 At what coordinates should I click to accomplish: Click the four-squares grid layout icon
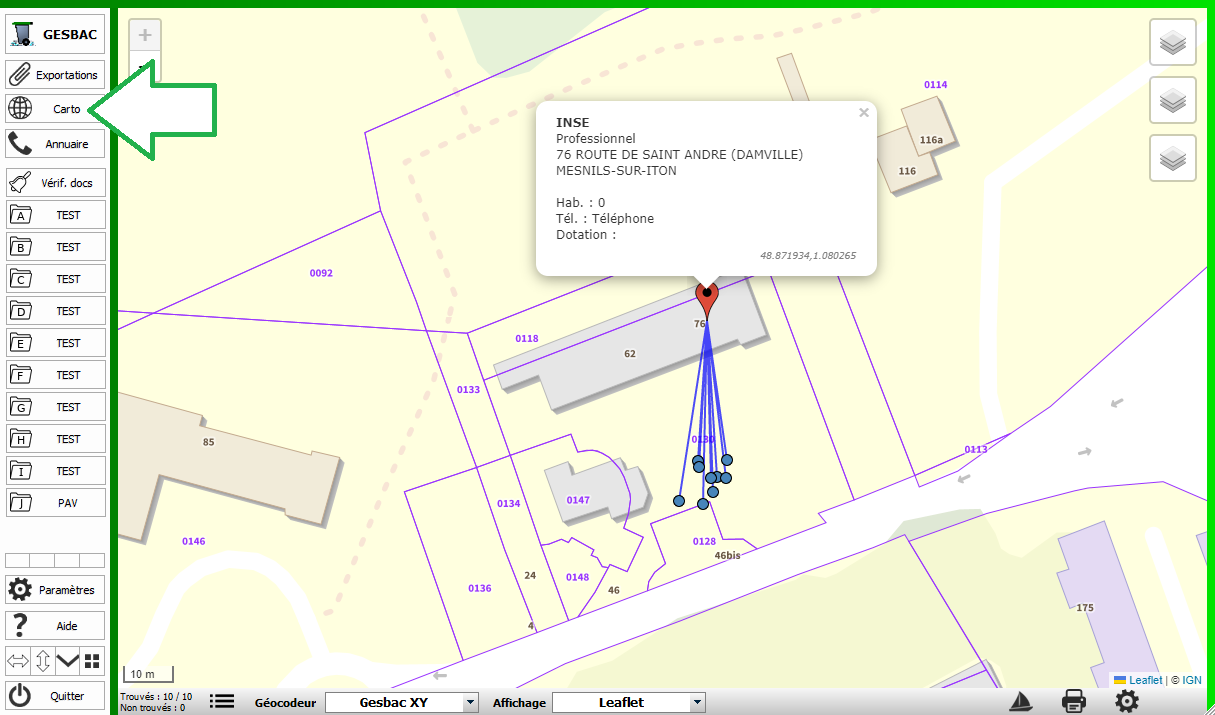[x=92, y=660]
